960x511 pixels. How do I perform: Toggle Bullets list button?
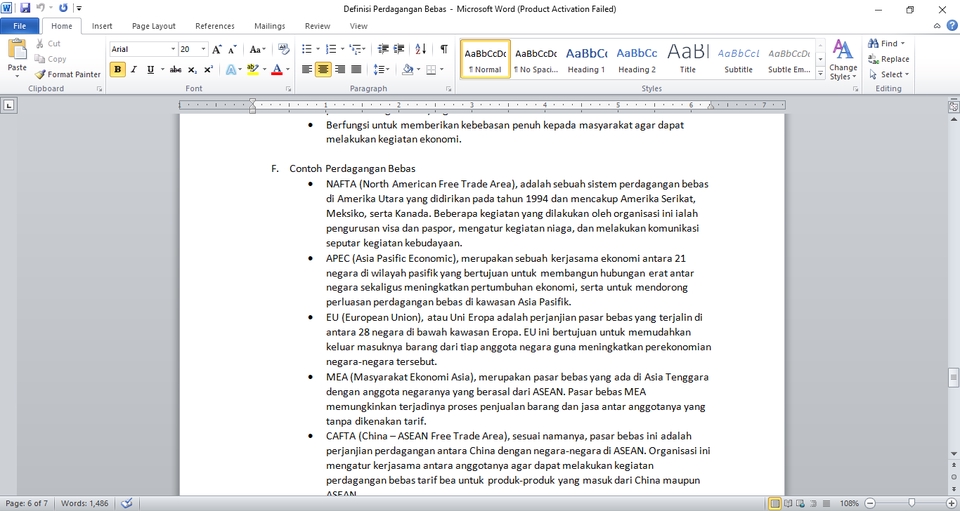click(x=307, y=49)
